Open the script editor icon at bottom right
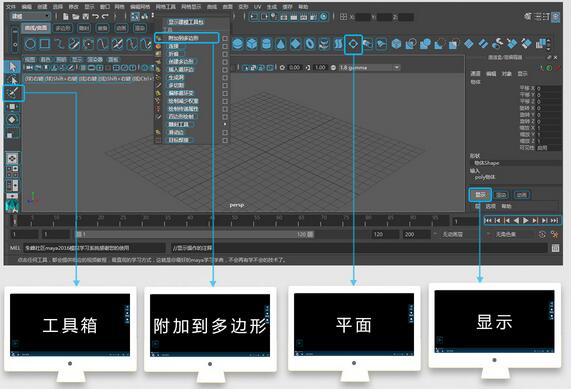The width and height of the screenshot is (571, 389). pos(555,248)
